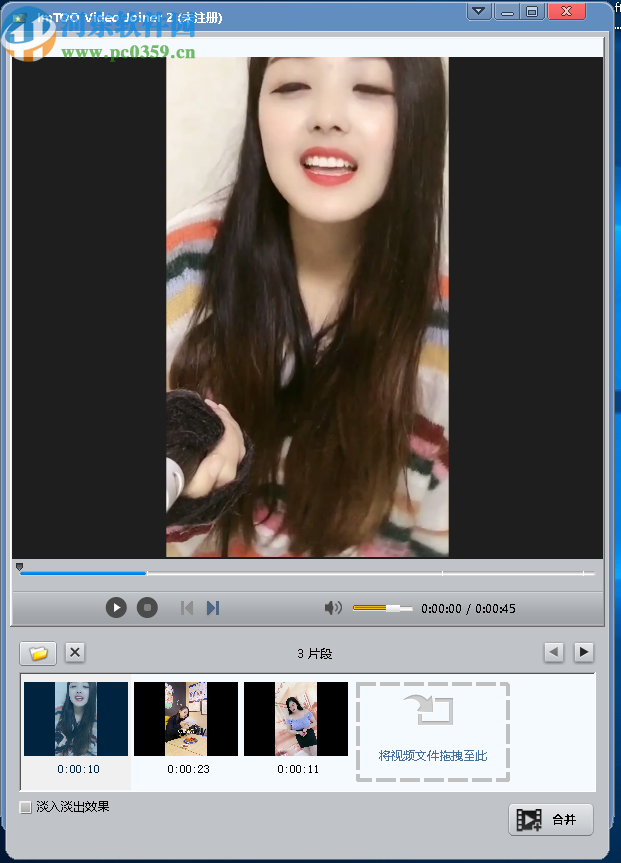This screenshot has height=863, width=621.
Task: Select the 0:00:11 clip thumbnail
Action: 296,719
